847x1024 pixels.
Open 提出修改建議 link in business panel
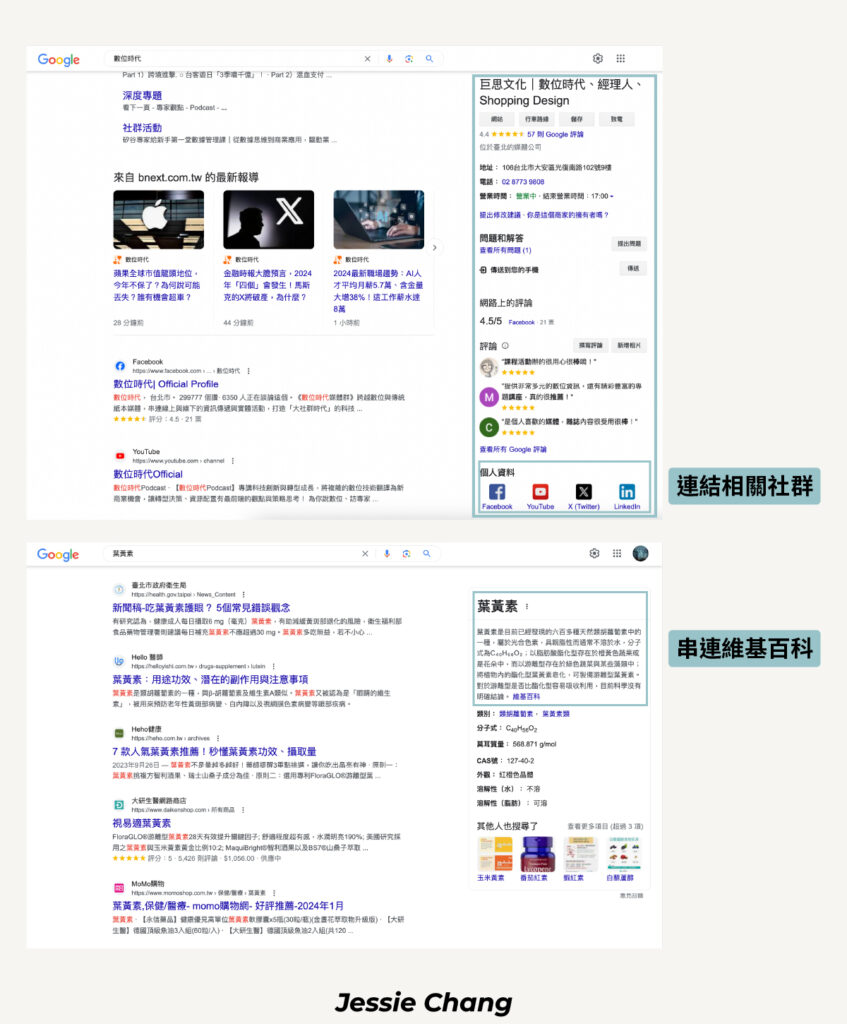click(500, 215)
